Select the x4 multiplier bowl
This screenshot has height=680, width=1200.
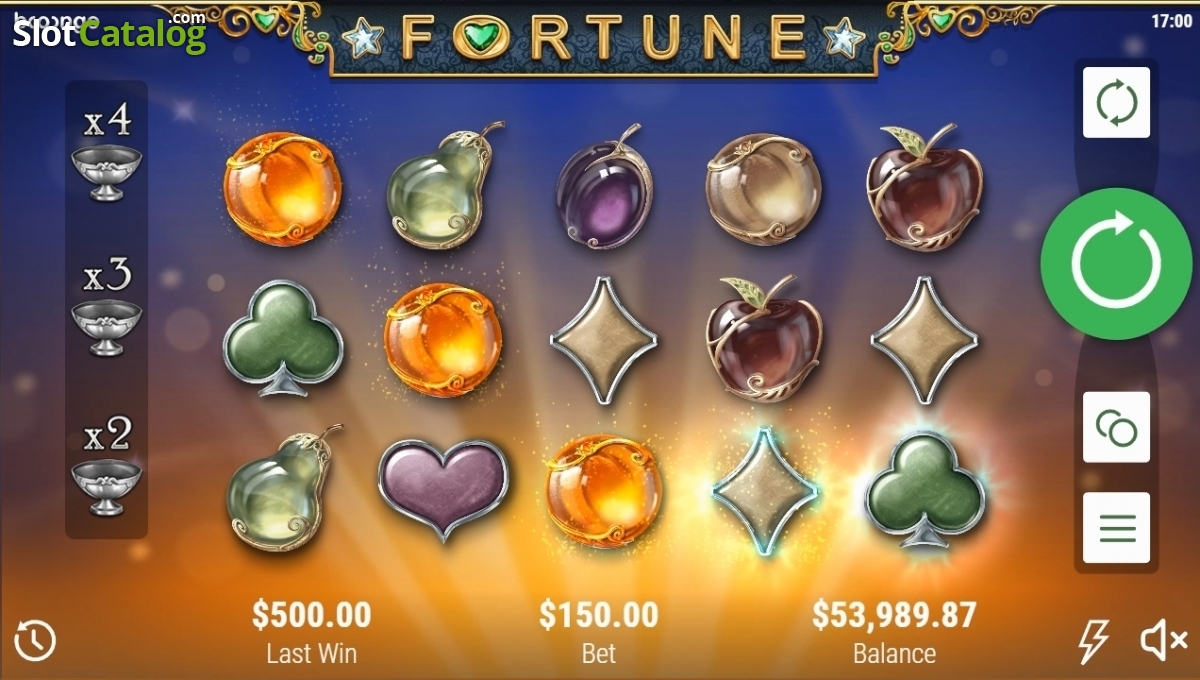click(x=106, y=153)
